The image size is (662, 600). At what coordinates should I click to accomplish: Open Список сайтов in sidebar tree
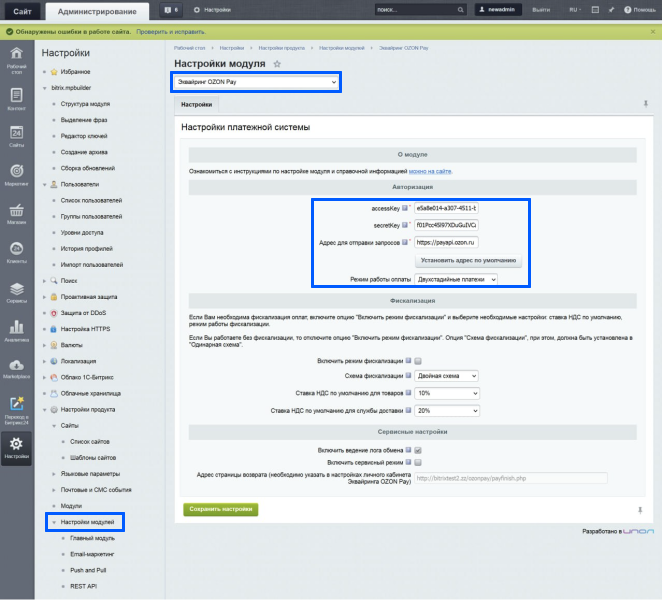pos(90,442)
